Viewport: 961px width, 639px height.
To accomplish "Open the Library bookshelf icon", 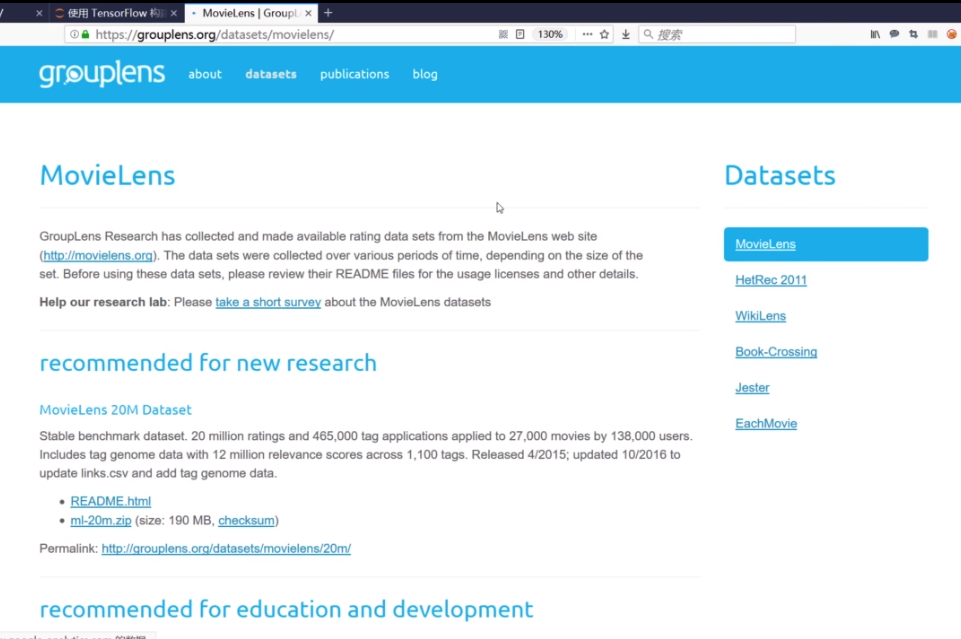I will 875,34.
